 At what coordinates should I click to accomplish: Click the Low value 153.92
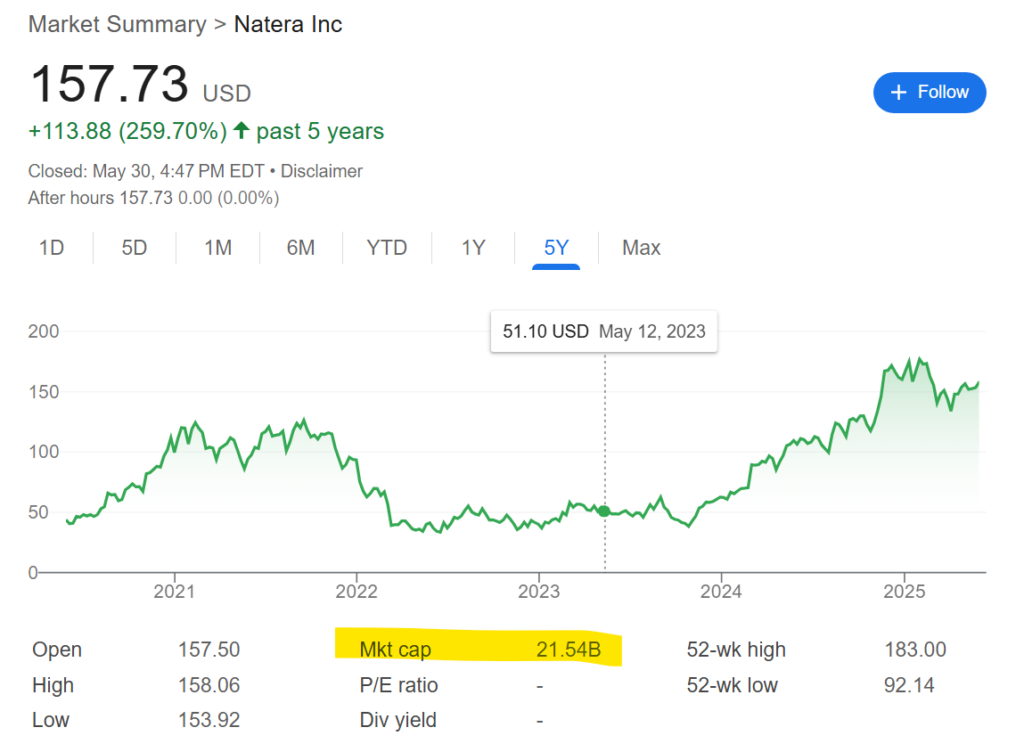coord(209,720)
